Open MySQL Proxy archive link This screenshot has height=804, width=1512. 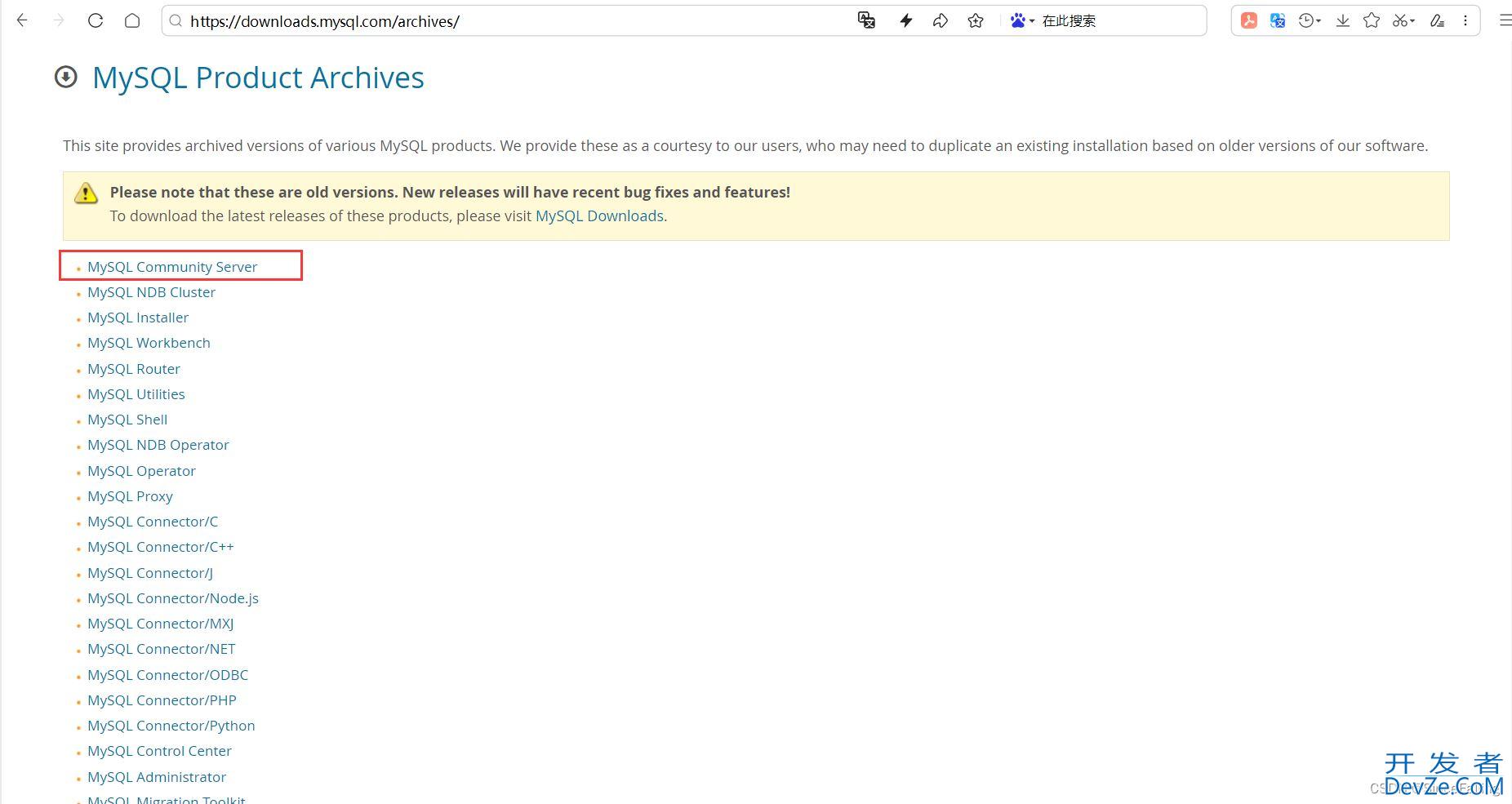(x=130, y=496)
